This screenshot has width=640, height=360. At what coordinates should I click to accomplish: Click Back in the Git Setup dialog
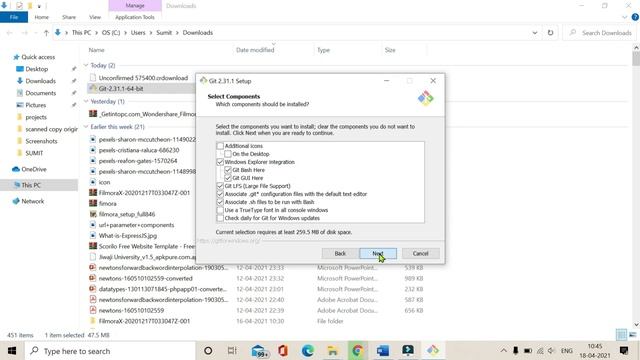[340, 253]
